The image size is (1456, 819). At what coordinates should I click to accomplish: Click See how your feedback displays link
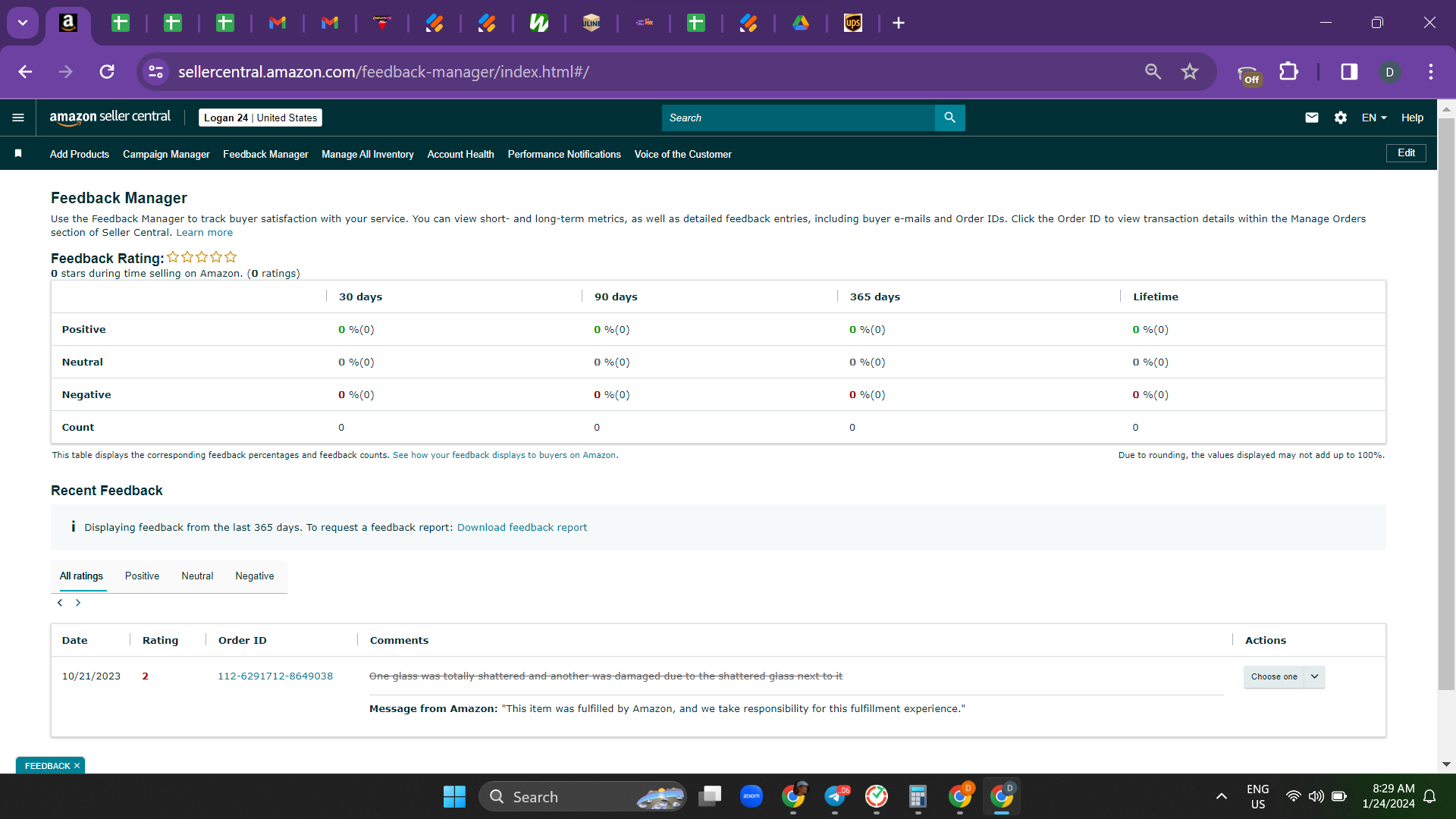505,456
